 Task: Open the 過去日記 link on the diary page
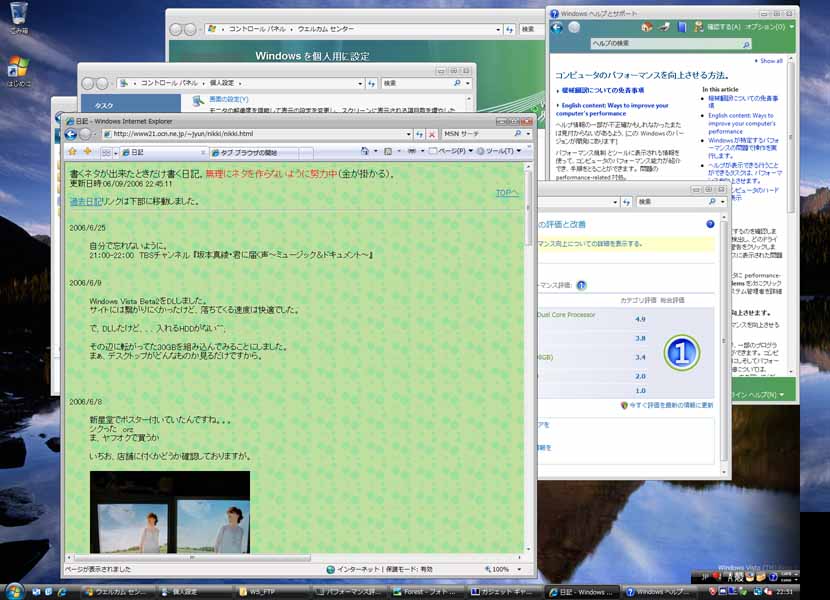click(x=85, y=201)
